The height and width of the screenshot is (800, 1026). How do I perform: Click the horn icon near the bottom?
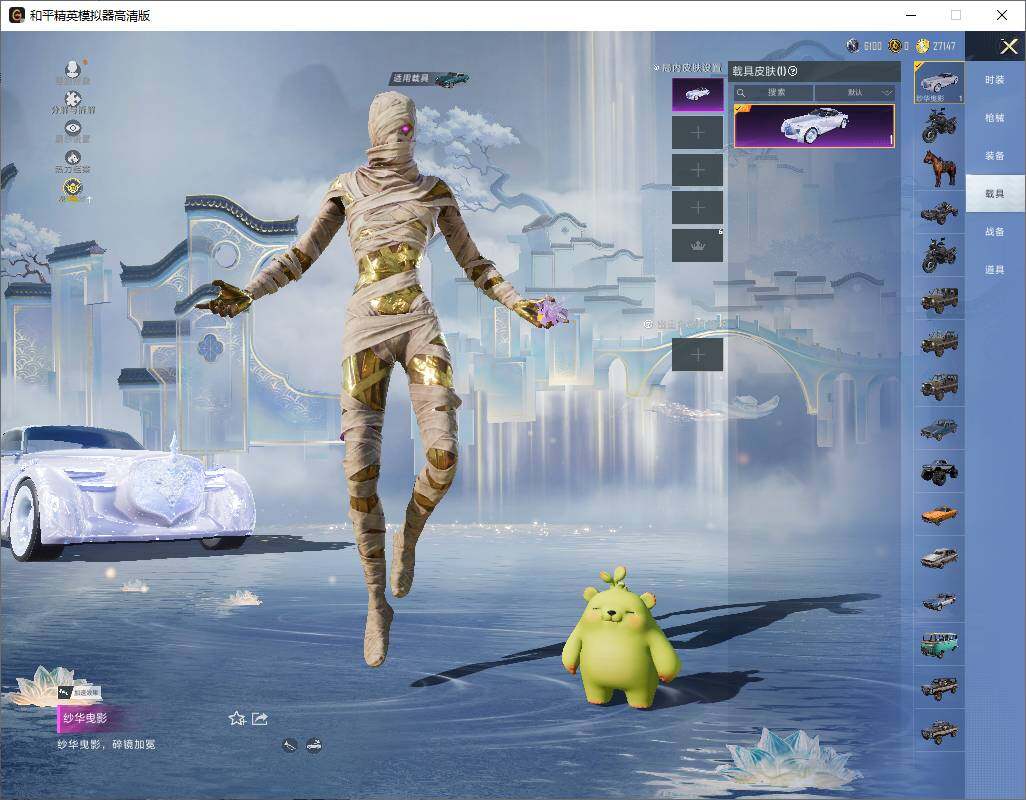pos(290,745)
